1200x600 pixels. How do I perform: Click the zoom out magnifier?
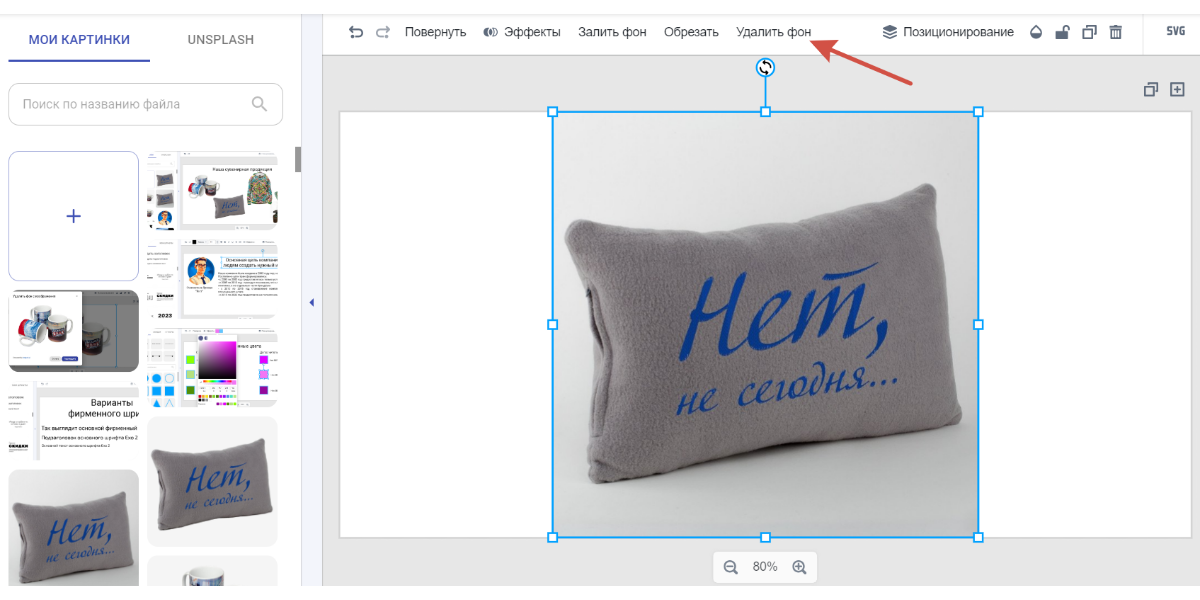point(731,567)
